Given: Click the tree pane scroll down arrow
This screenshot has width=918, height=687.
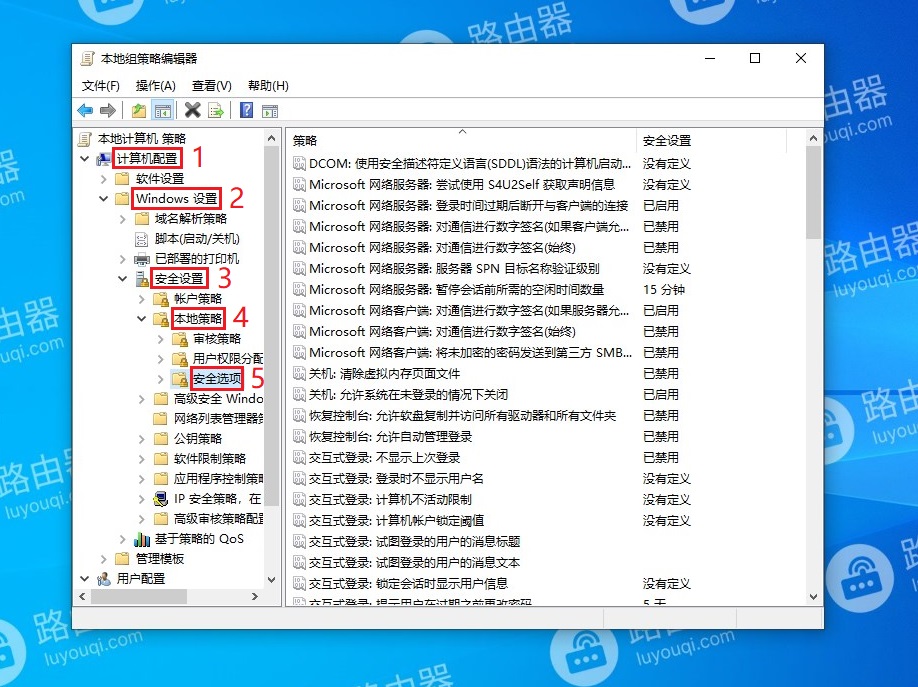Looking at the screenshot, I should pyautogui.click(x=271, y=580).
